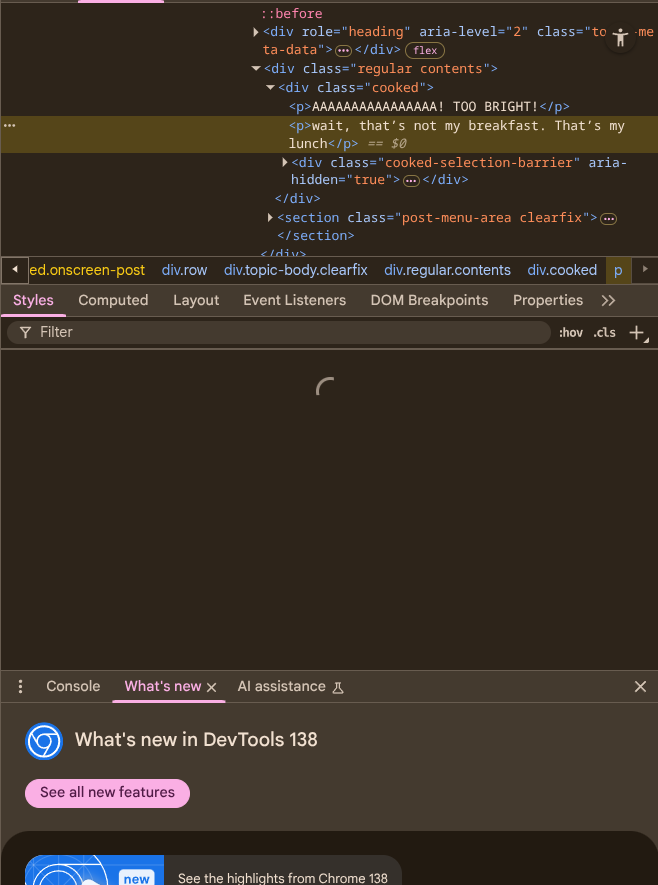Expand the post-menu-area section node
The width and height of the screenshot is (658, 885).
click(270, 217)
